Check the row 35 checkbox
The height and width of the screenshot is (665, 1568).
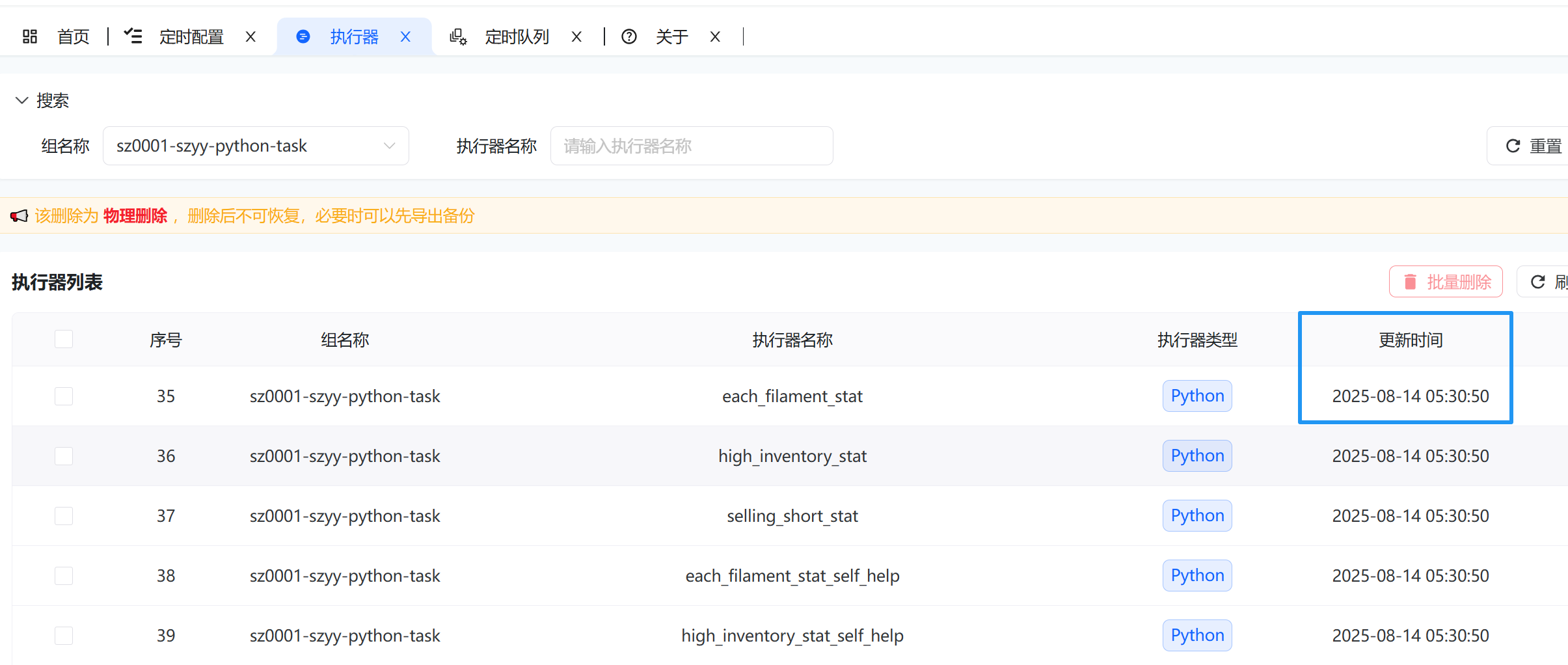pos(64,396)
